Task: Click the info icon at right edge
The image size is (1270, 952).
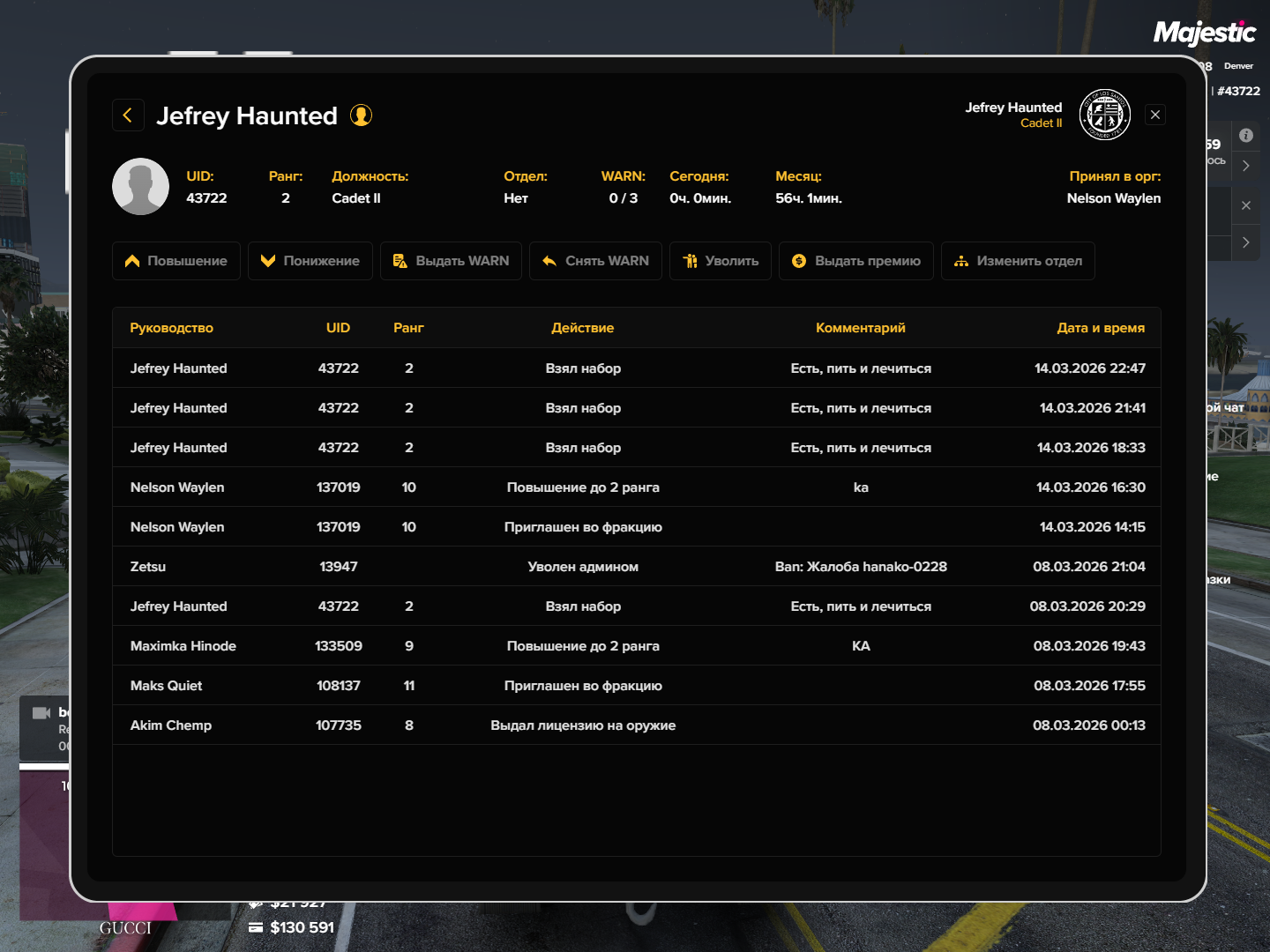Action: [1245, 136]
